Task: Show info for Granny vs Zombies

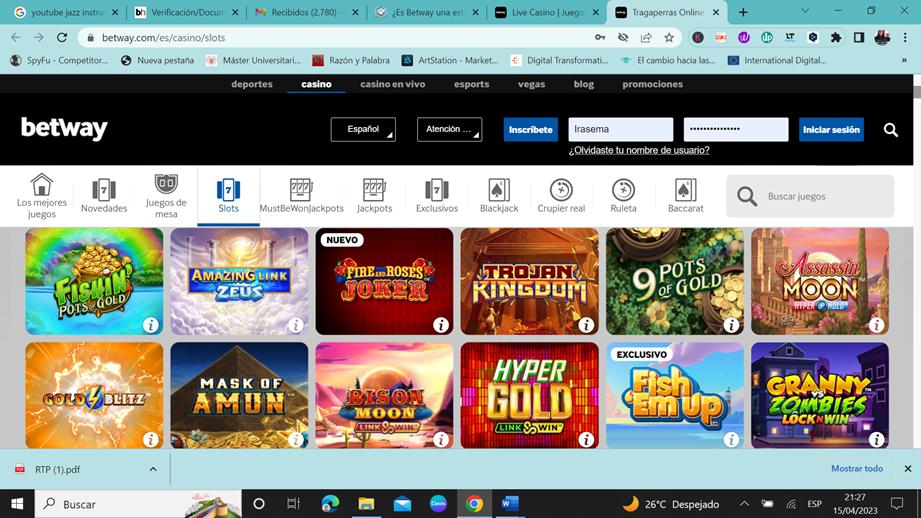Action: click(x=876, y=439)
